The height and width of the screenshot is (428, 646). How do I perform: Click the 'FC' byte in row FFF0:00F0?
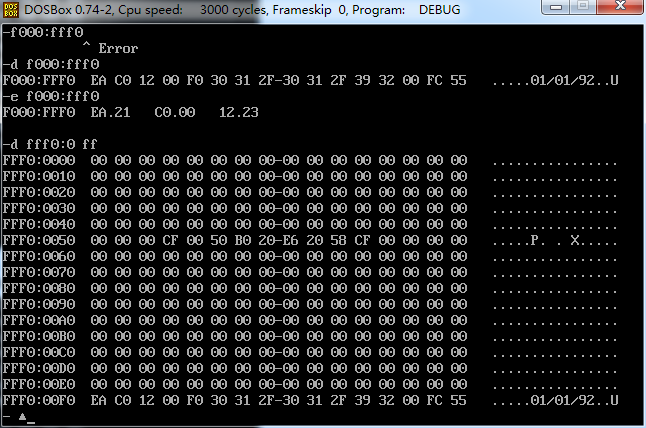[435, 400]
